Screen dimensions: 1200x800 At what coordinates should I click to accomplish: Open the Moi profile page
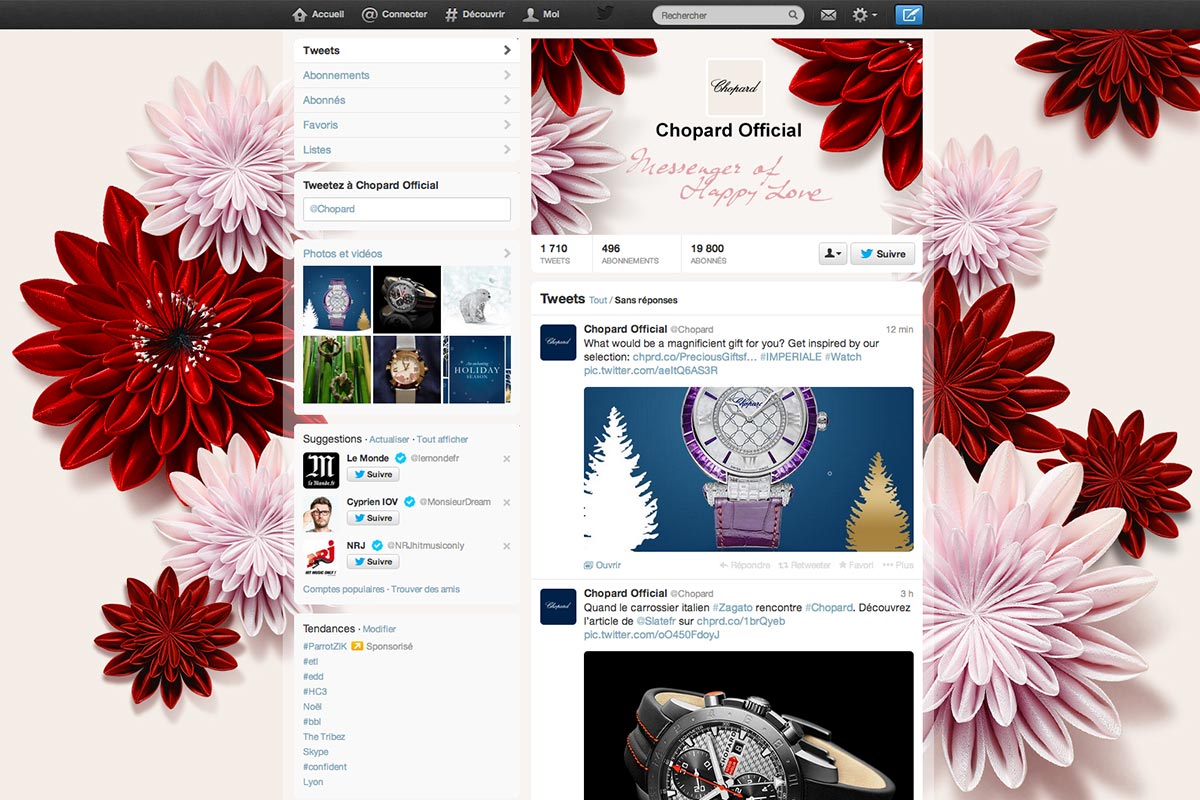point(541,15)
